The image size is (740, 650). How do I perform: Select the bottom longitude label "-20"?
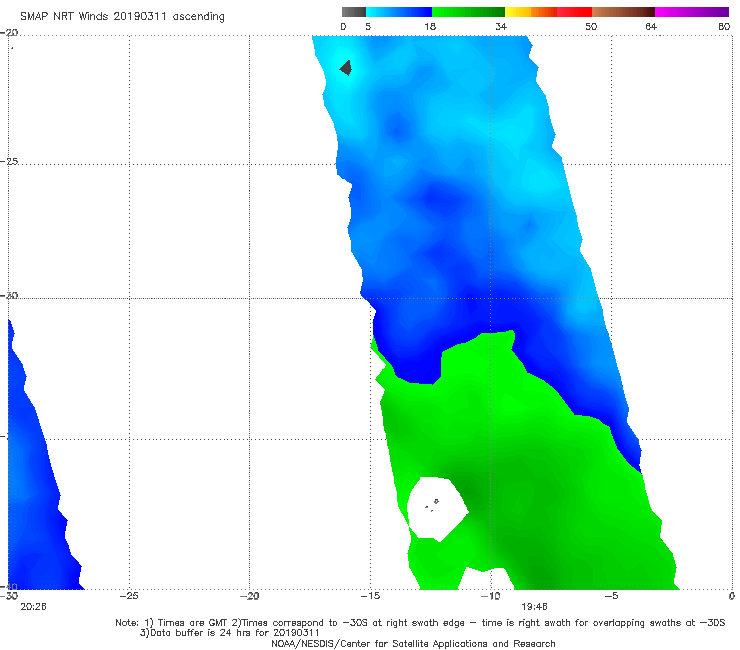tap(250, 596)
